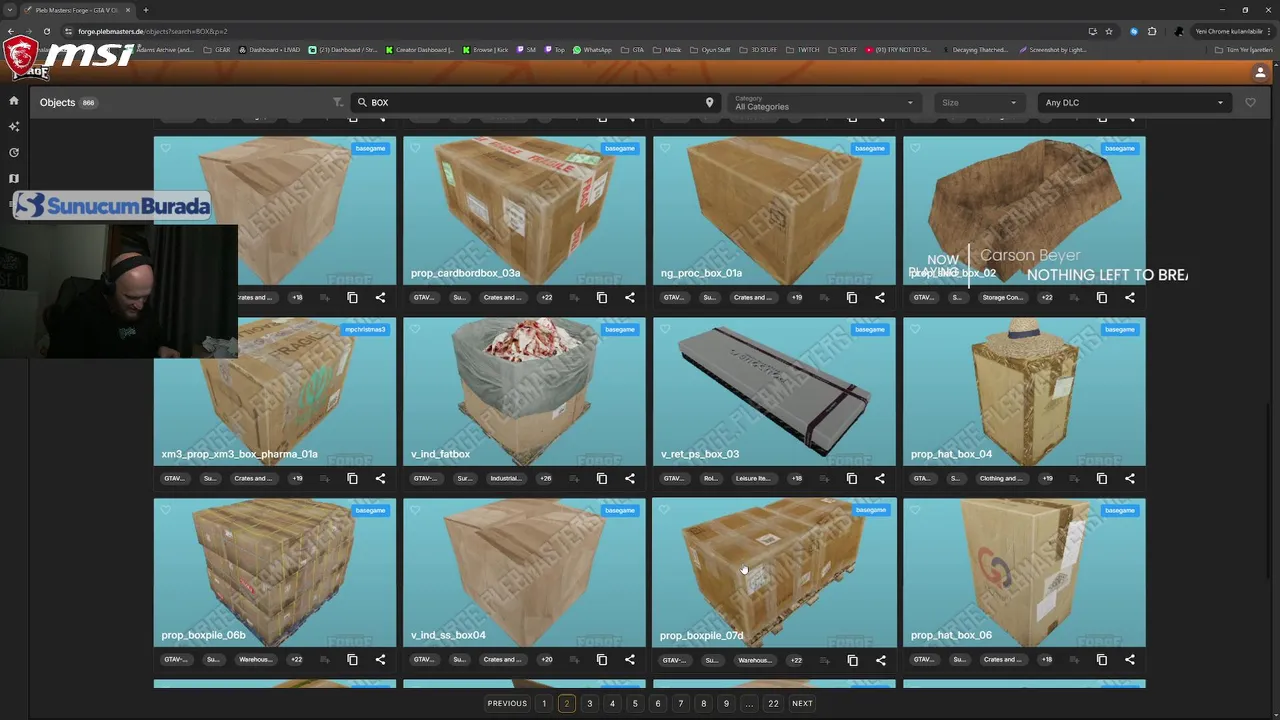The image size is (1280, 720).
Task: Share the prop_hat_box_06 object
Action: [1130, 659]
